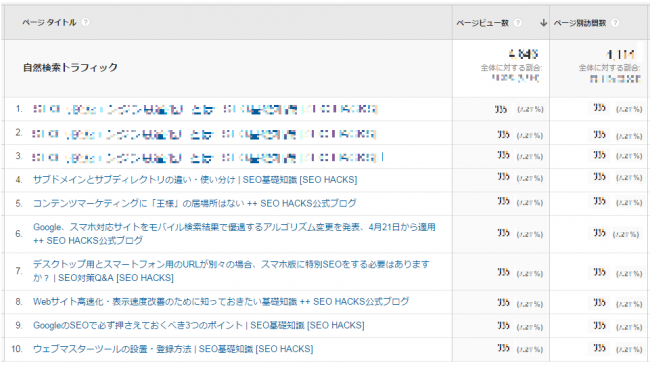Open row 6 Google スマホ対応サイト link
The image size is (650, 365).
pos(234,234)
